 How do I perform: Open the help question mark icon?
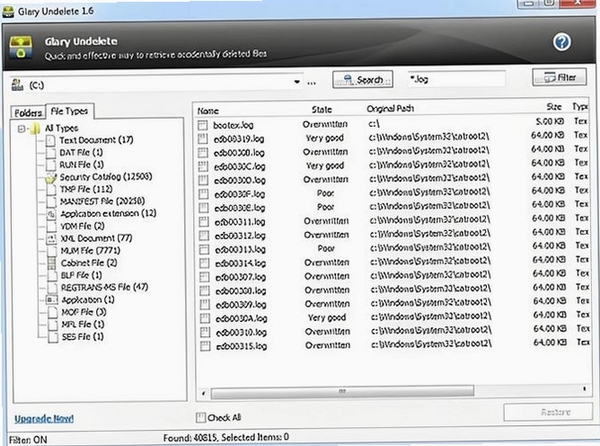click(562, 42)
